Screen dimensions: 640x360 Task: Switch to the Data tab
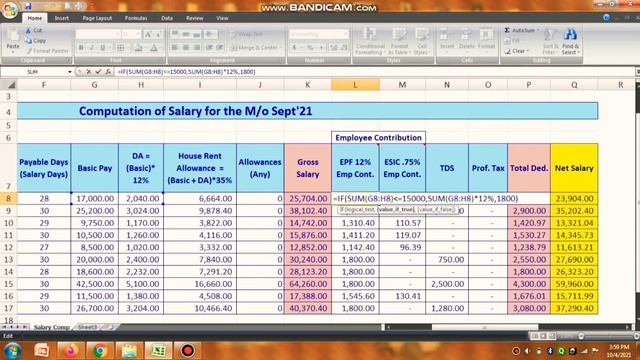pyautogui.click(x=167, y=18)
